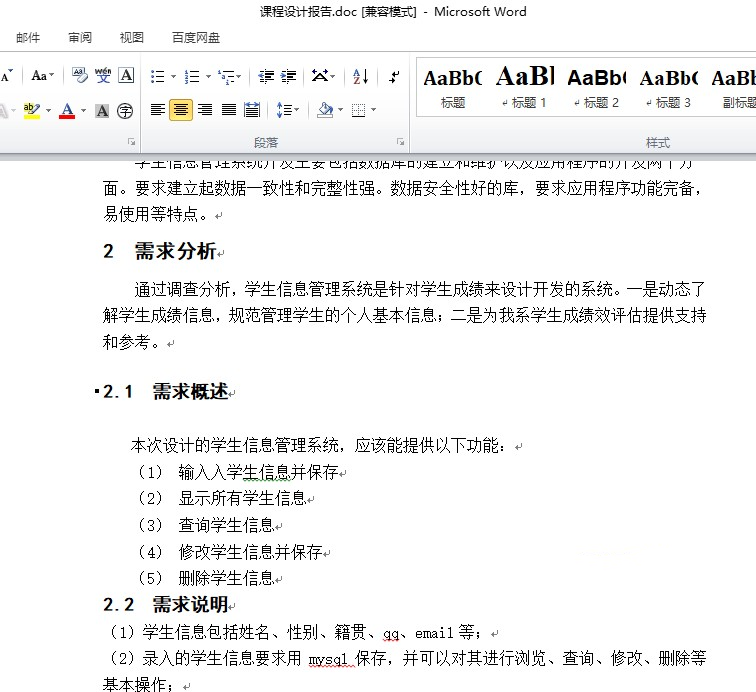This screenshot has width=756, height=692.
Task: Click the heading "2.1 需求概述"
Action: coord(165,392)
